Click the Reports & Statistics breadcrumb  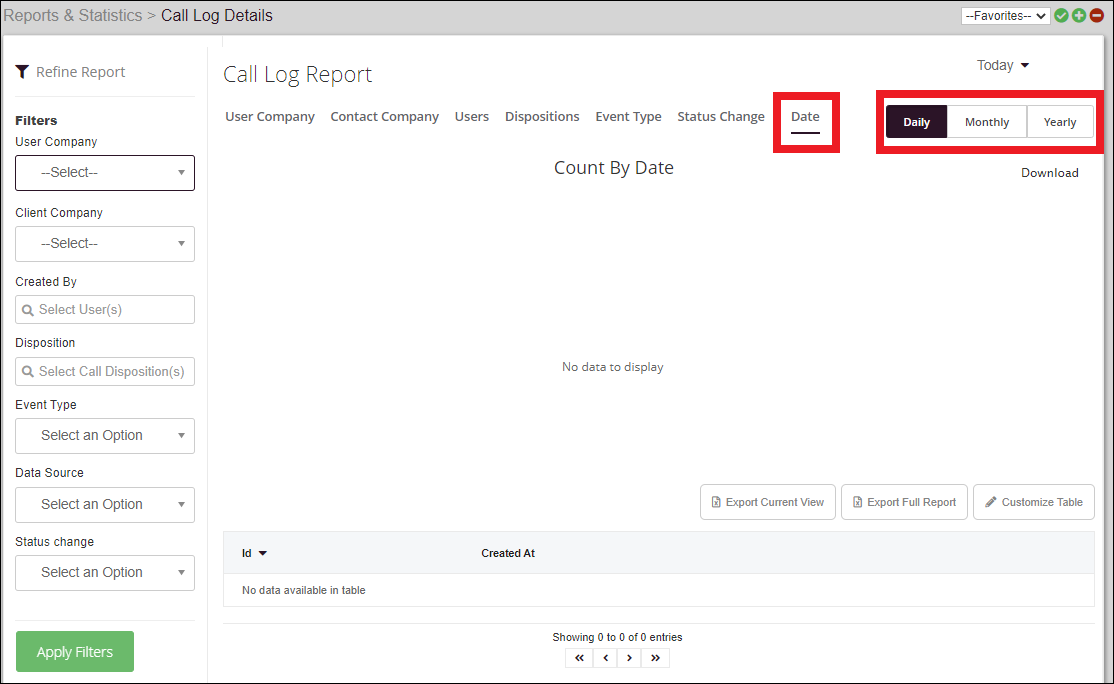click(73, 16)
